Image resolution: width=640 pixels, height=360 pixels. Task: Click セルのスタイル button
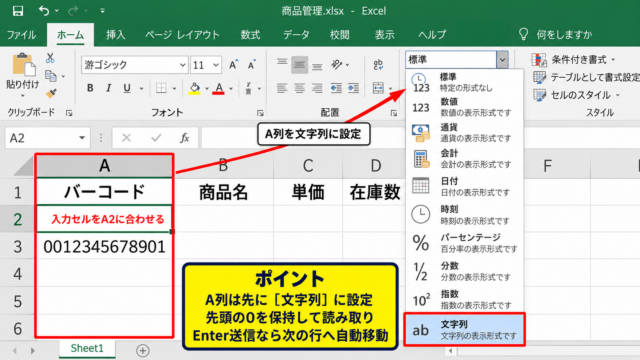pos(576,95)
